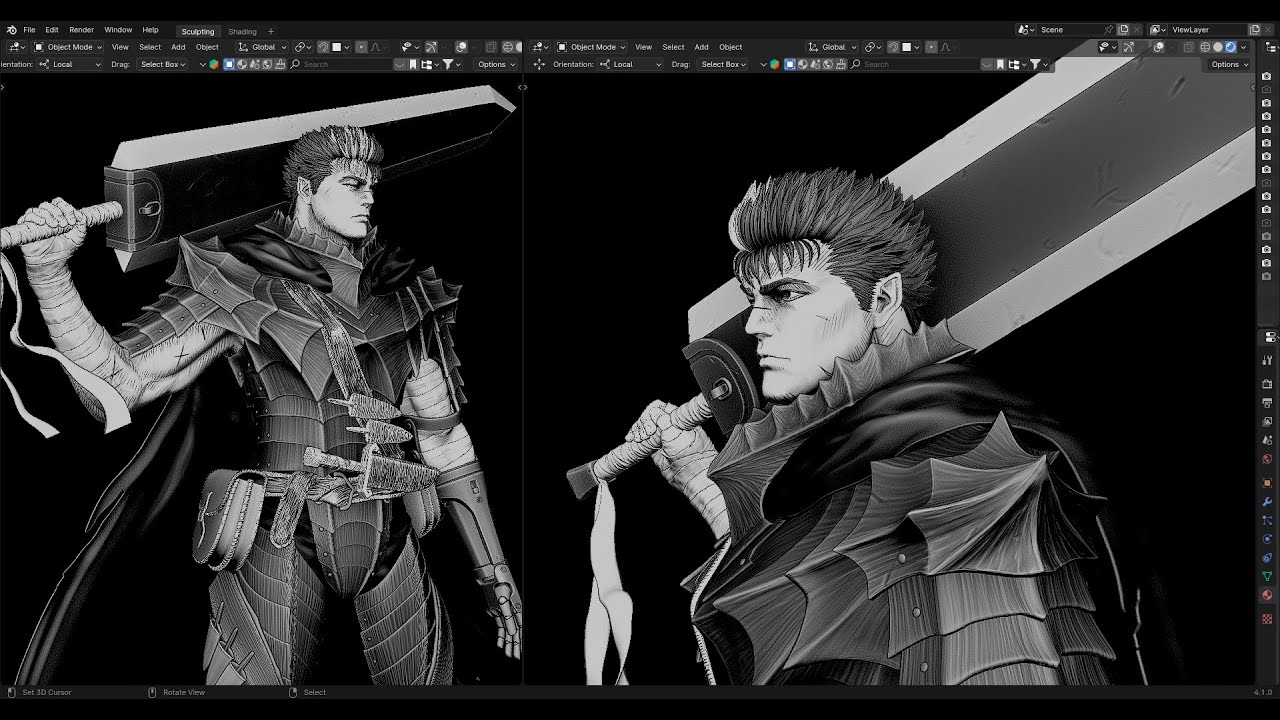Screen dimensions: 1280x720
Task: Open Local orientation dropdown in left viewport
Action: [x=70, y=64]
